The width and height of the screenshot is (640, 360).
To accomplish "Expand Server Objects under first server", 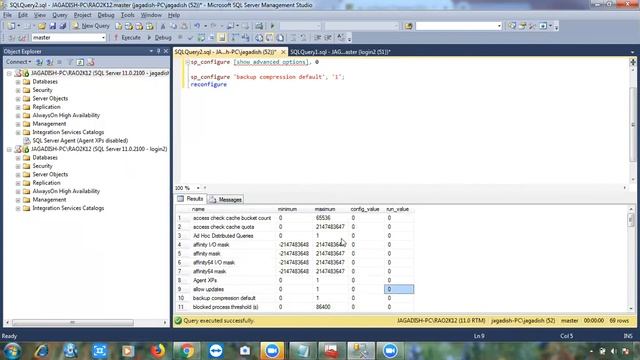I will click(18, 99).
